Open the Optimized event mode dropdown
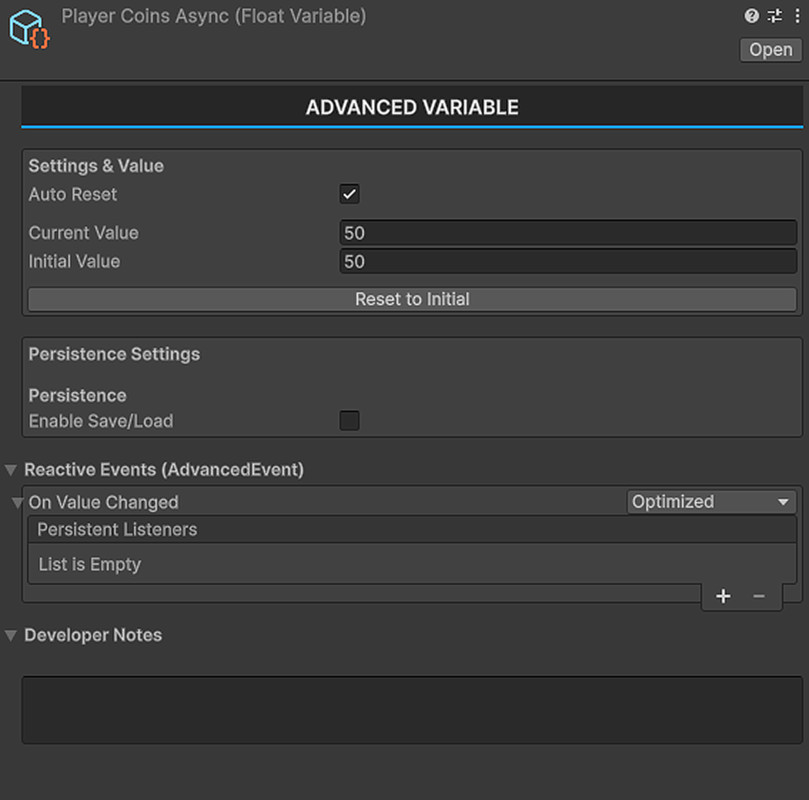Screen dimensions: 809x800 [x=711, y=501]
